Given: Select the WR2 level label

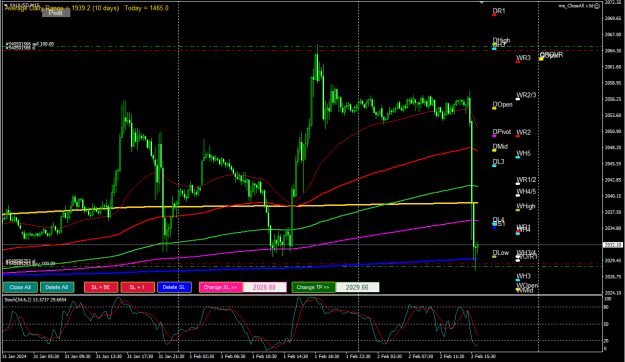Looking at the screenshot, I should pyautogui.click(x=523, y=132).
